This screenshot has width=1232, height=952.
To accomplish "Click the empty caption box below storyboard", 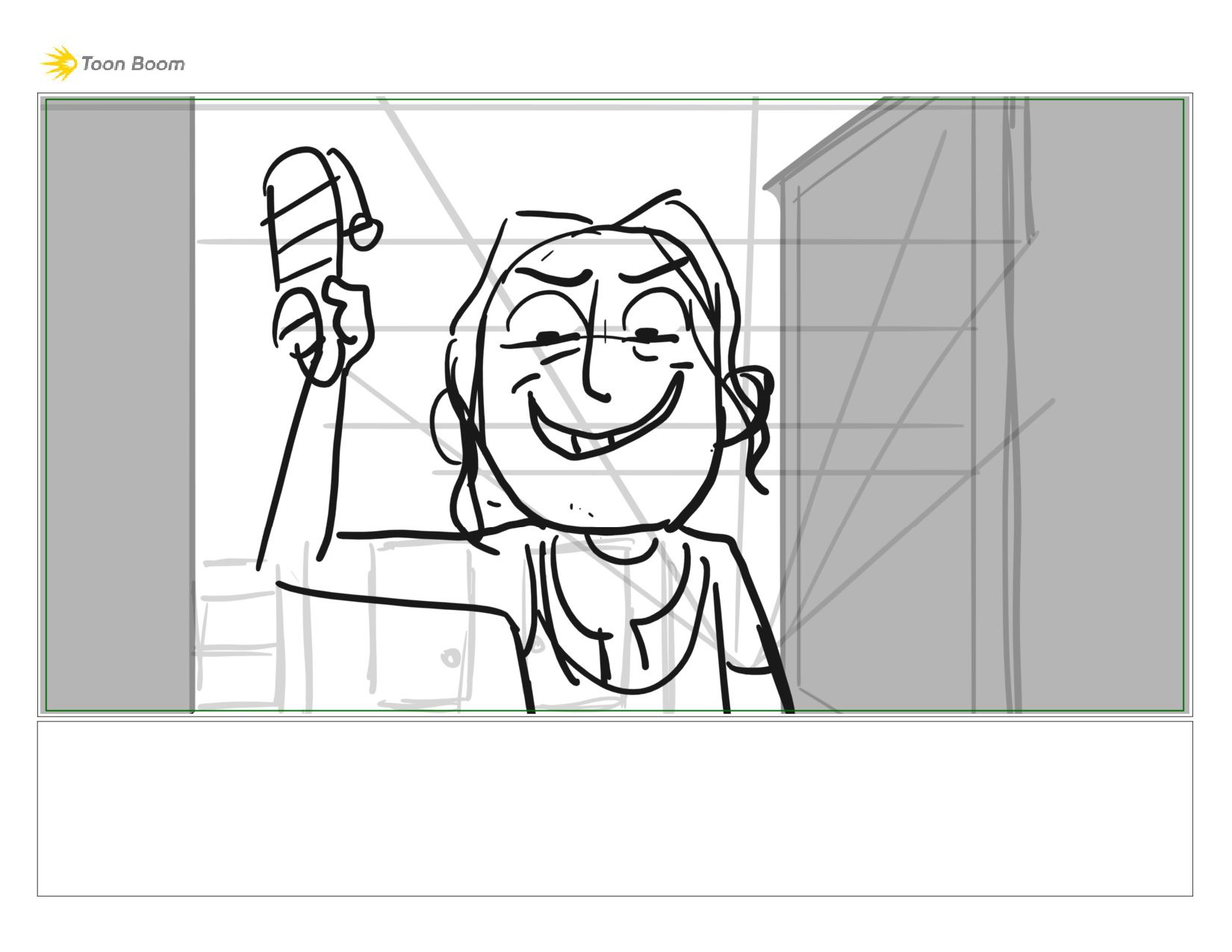I will [615, 809].
